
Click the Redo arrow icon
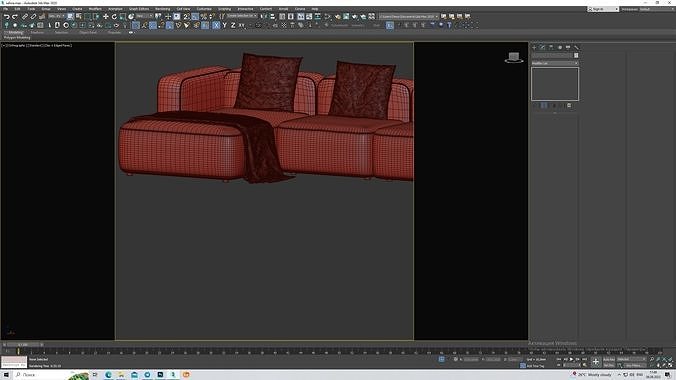tap(15, 16)
